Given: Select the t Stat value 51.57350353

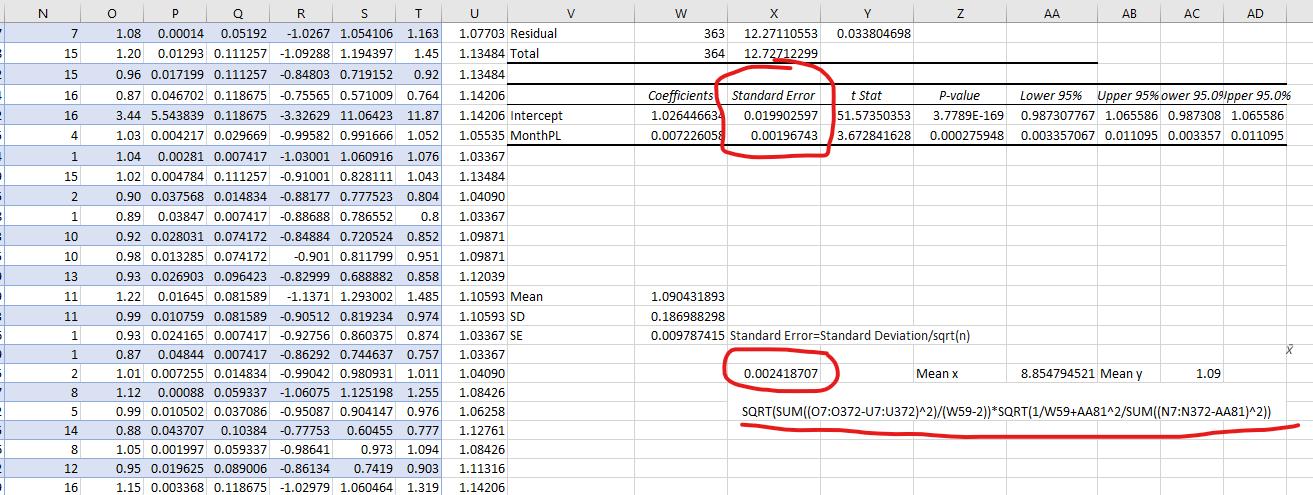Looking at the screenshot, I should point(867,115).
